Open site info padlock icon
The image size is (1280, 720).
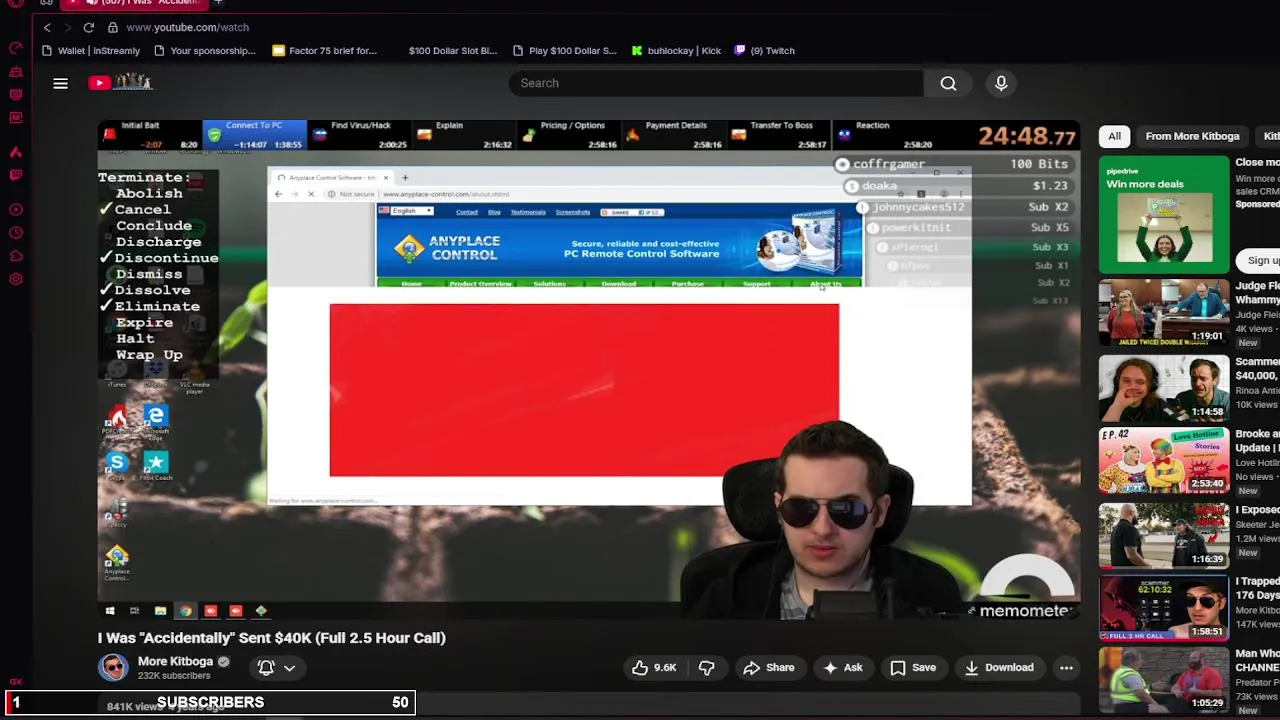pos(113,27)
